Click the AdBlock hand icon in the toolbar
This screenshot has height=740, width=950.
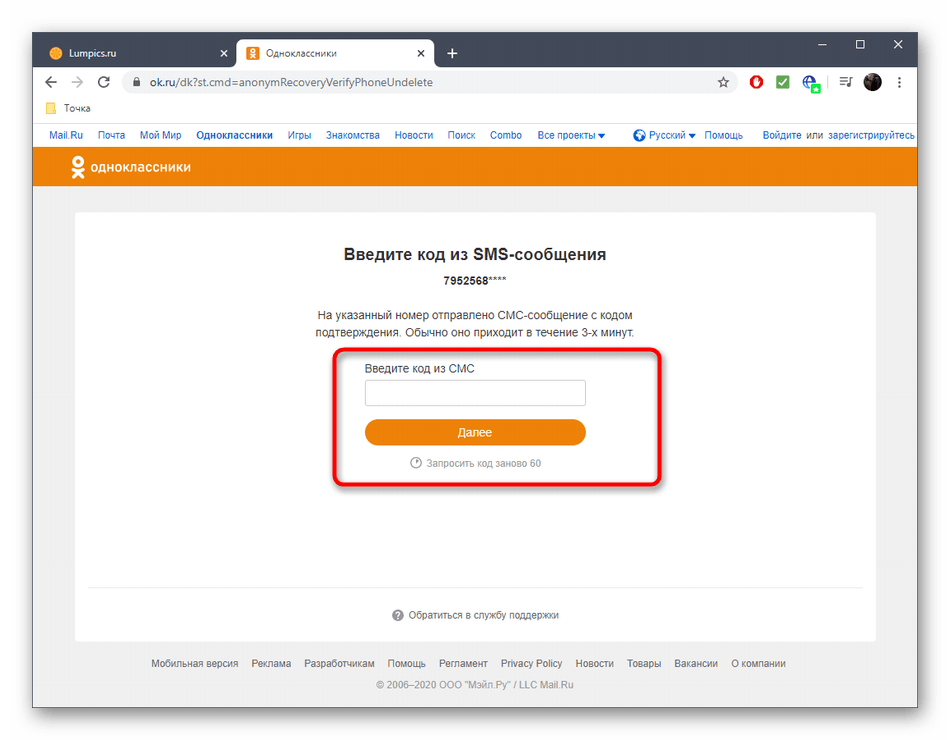click(x=756, y=82)
